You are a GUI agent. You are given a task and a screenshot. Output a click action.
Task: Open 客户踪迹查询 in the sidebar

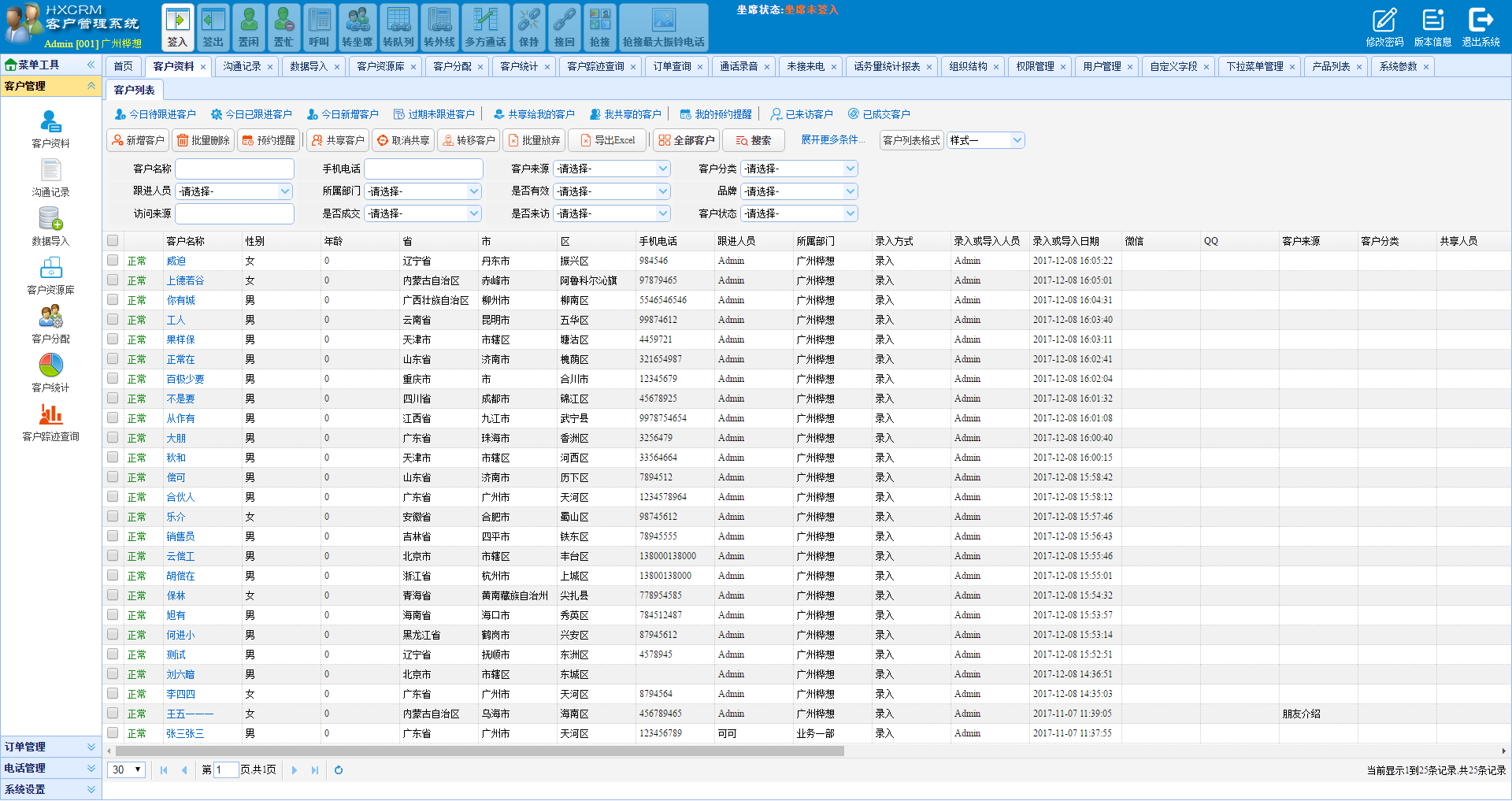pos(51,422)
